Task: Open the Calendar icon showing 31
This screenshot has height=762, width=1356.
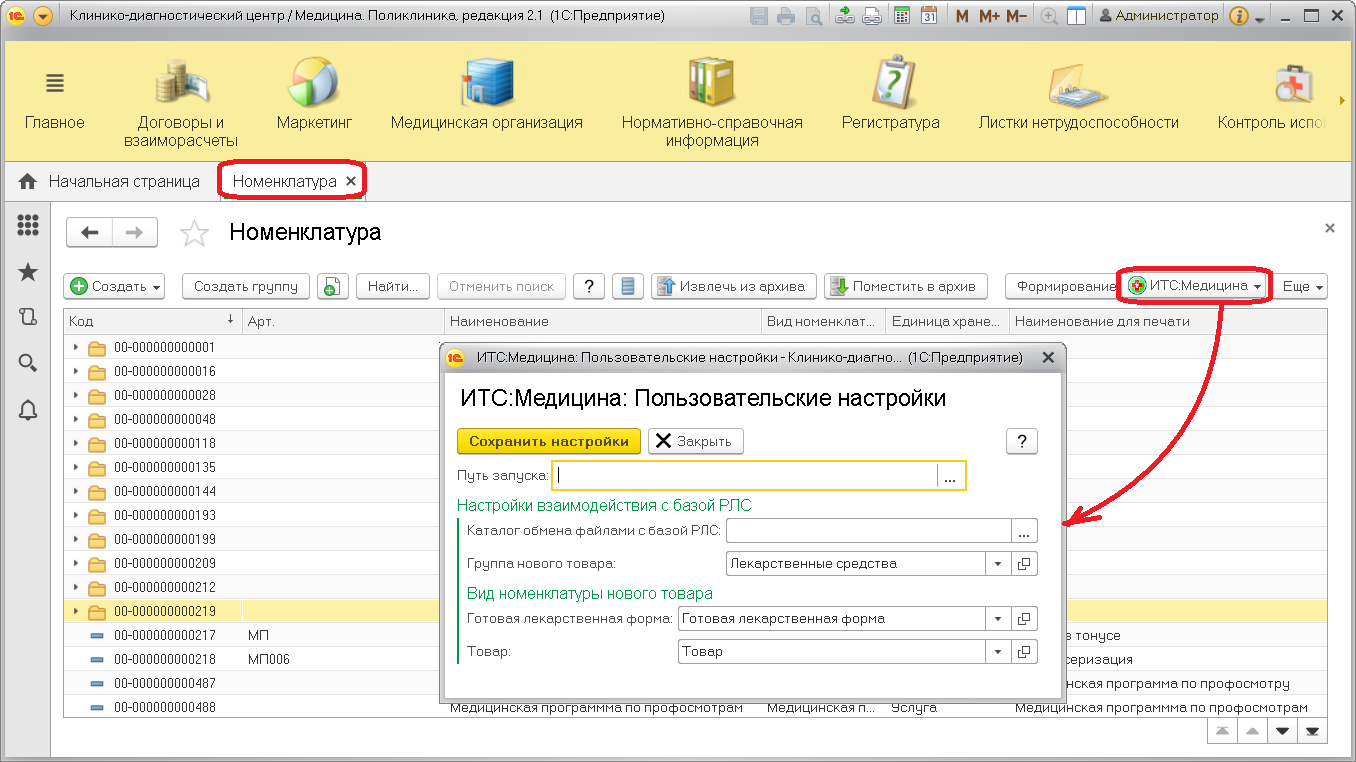Action: (x=929, y=16)
